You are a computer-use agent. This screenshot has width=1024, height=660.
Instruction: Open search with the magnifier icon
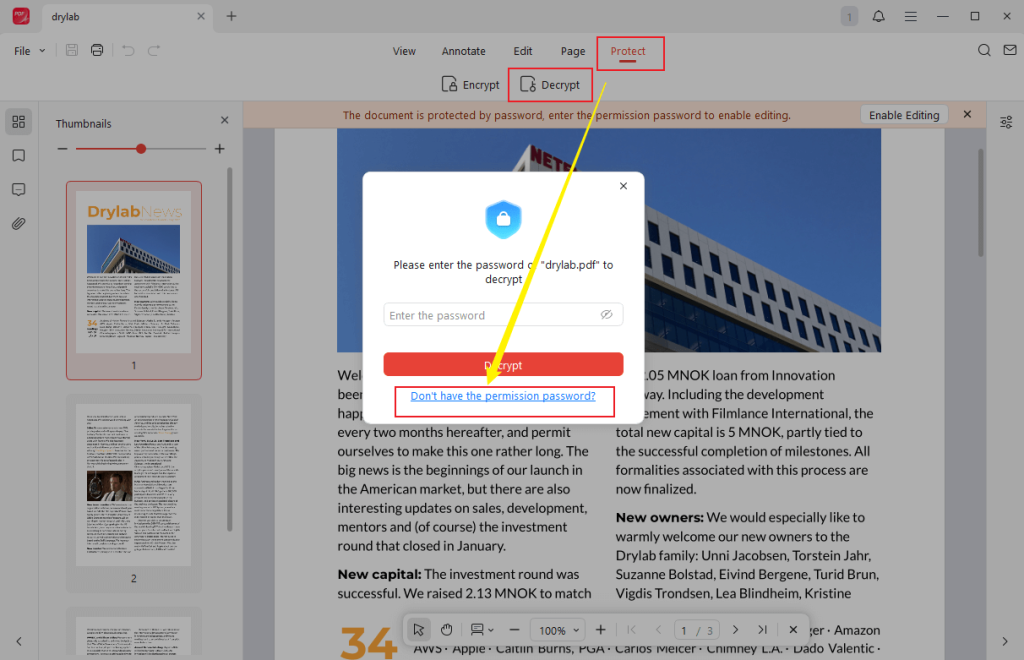984,49
